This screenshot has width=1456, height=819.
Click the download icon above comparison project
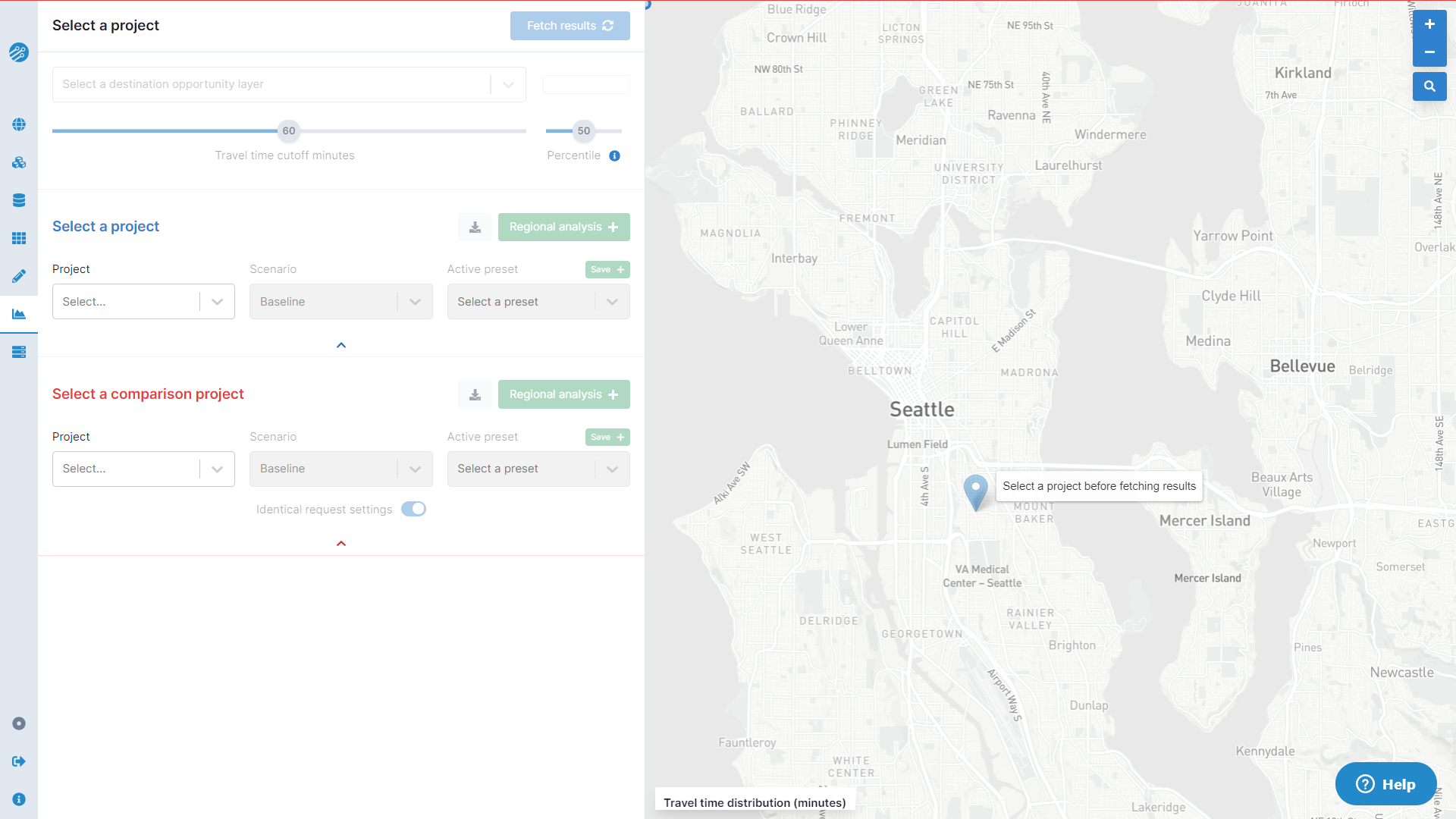click(x=475, y=394)
